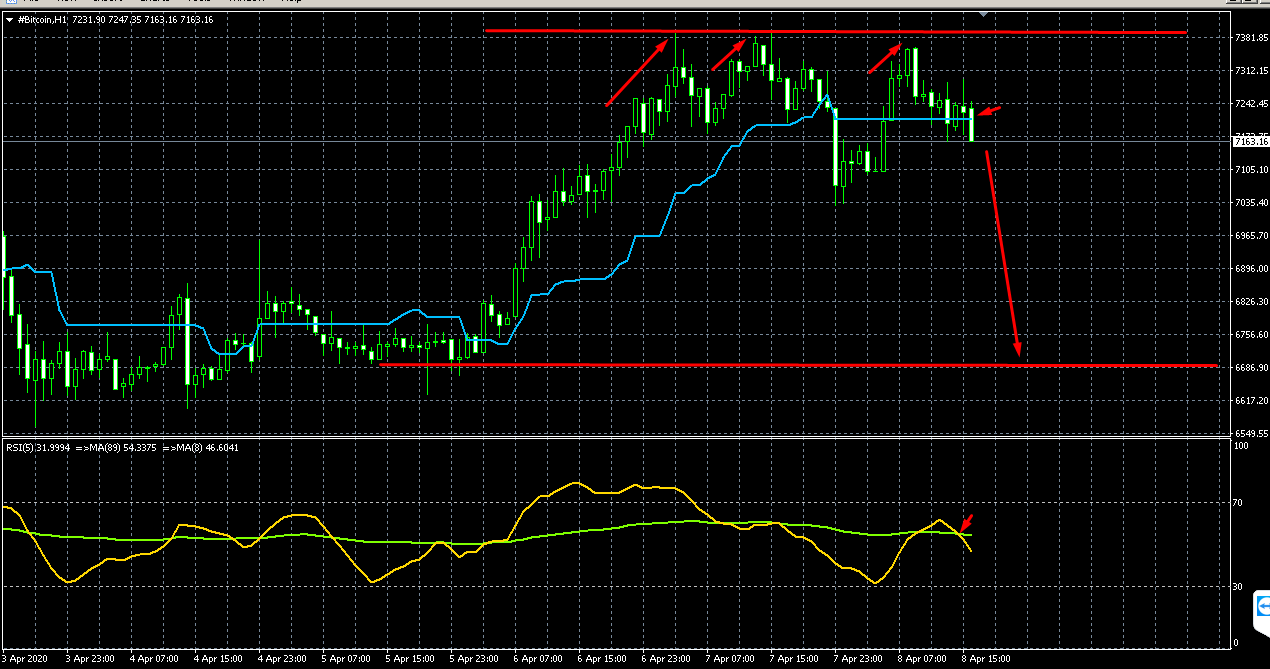Click the 7312.15 price axis label
1270x669 pixels.
pos(1251,71)
